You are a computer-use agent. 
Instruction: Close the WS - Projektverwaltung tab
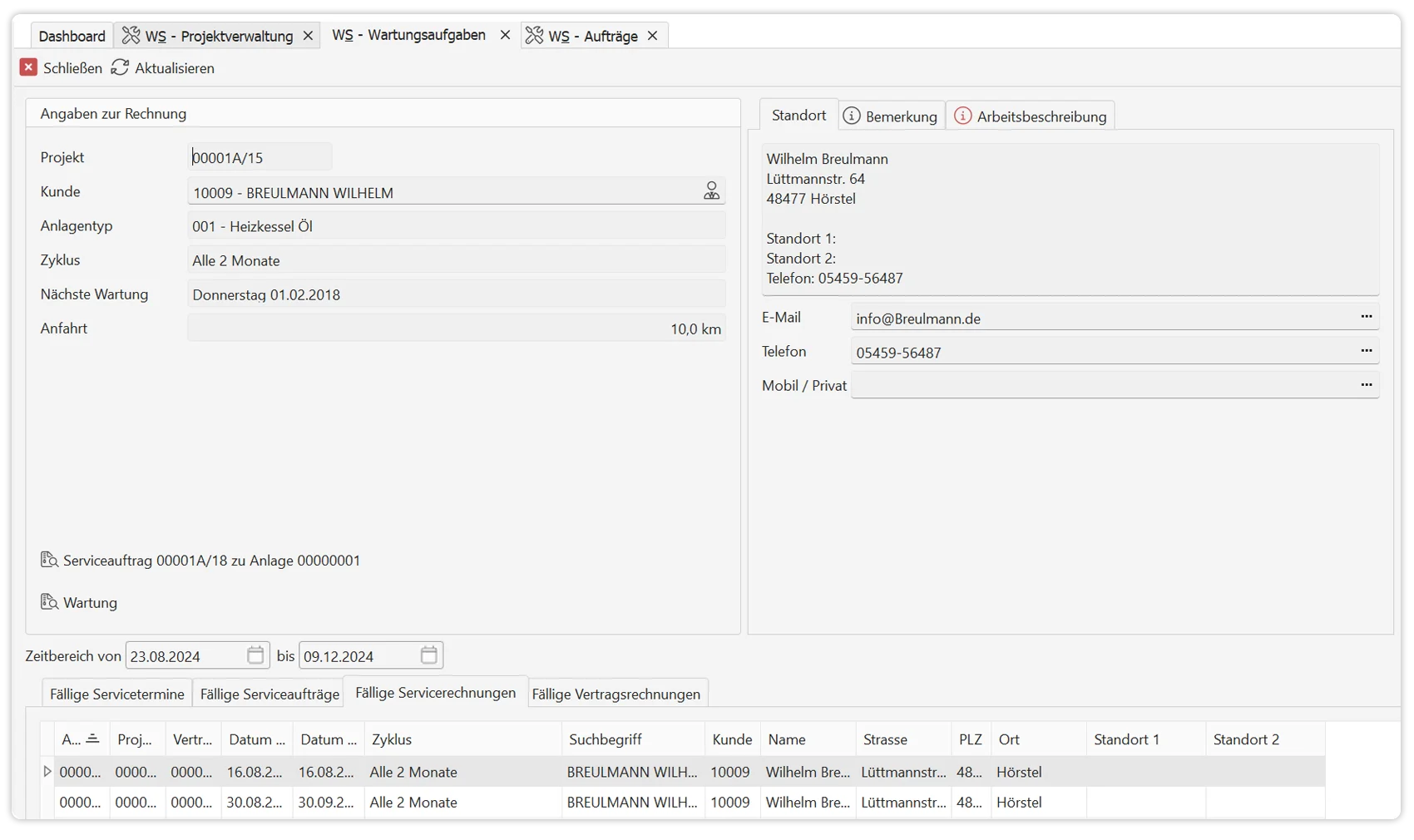(x=308, y=36)
